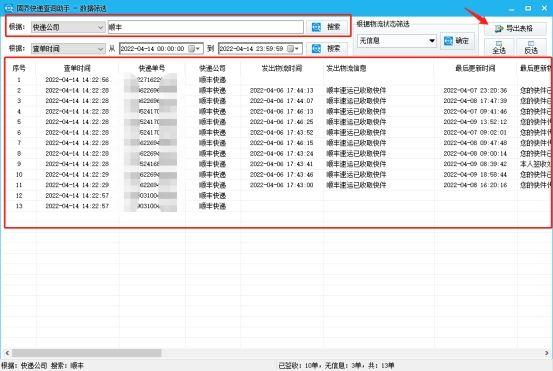The width and height of the screenshot is (553, 371).
Task: Open calendar dropdown of end date 23:59:59
Action: 293,49
